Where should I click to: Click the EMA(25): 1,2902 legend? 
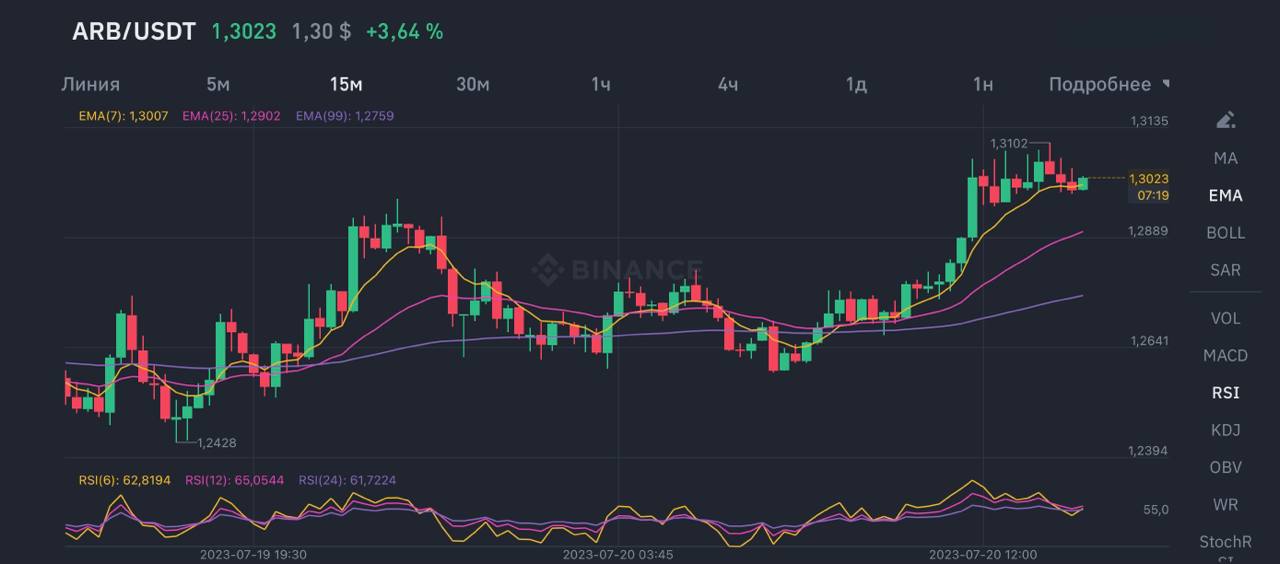233,116
